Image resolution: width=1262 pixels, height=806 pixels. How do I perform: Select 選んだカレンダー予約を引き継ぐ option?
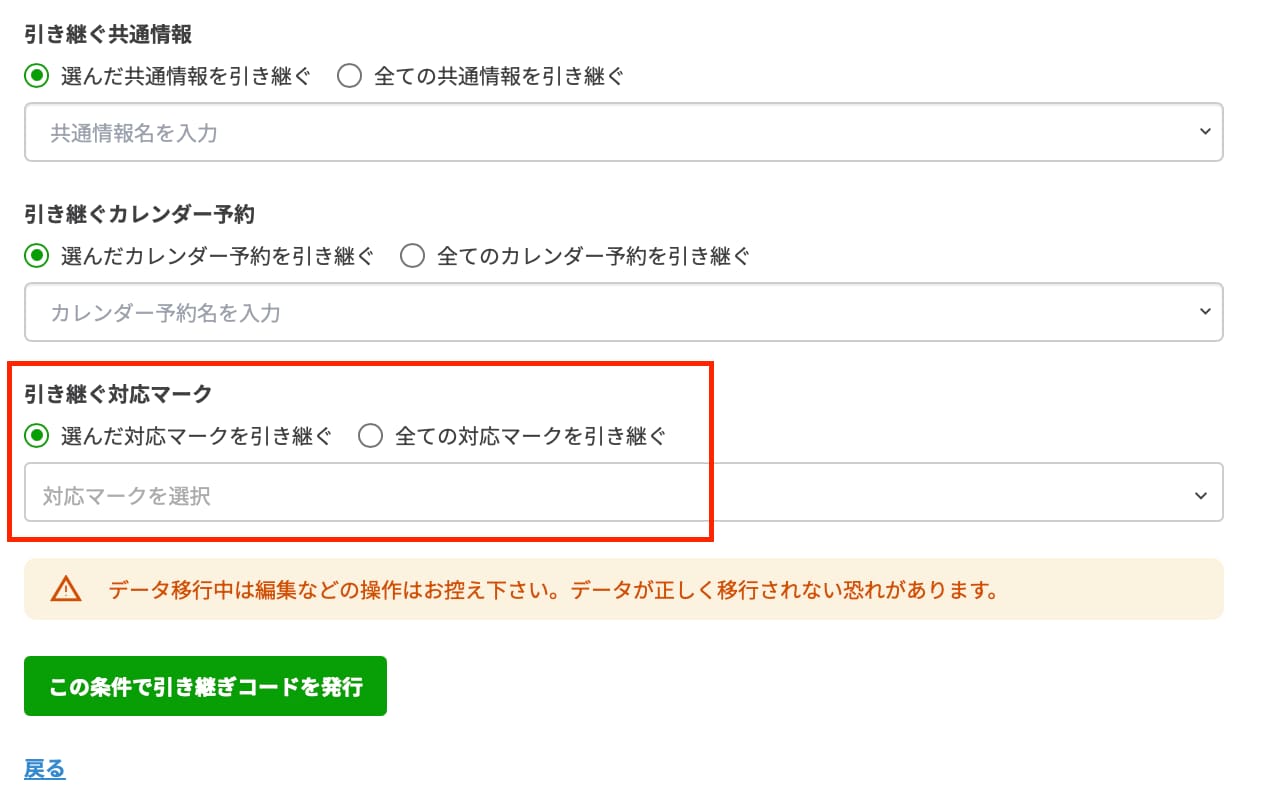point(36,256)
